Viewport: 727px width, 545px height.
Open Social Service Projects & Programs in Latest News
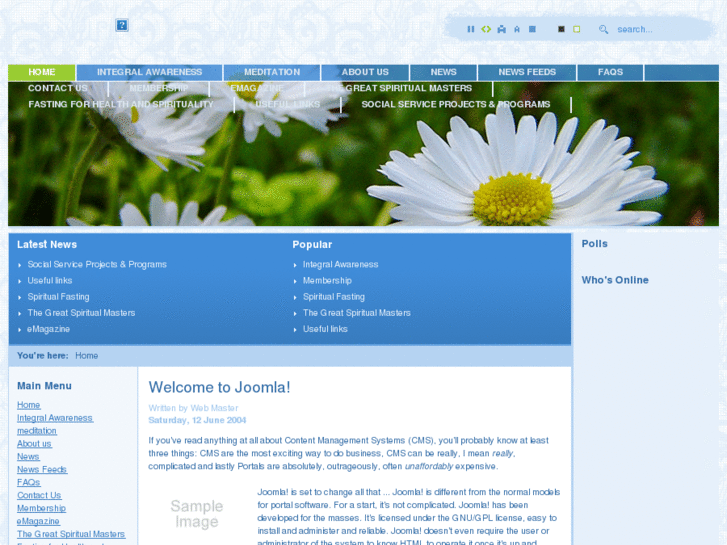click(x=97, y=264)
